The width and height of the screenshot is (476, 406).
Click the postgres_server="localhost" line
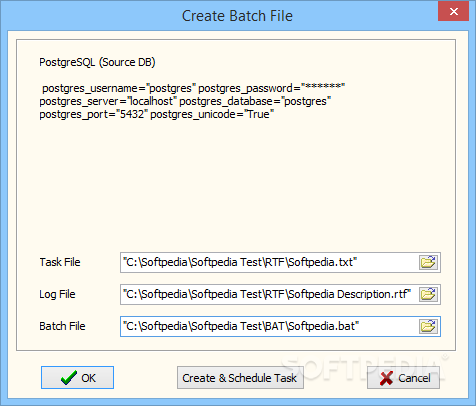click(185, 101)
